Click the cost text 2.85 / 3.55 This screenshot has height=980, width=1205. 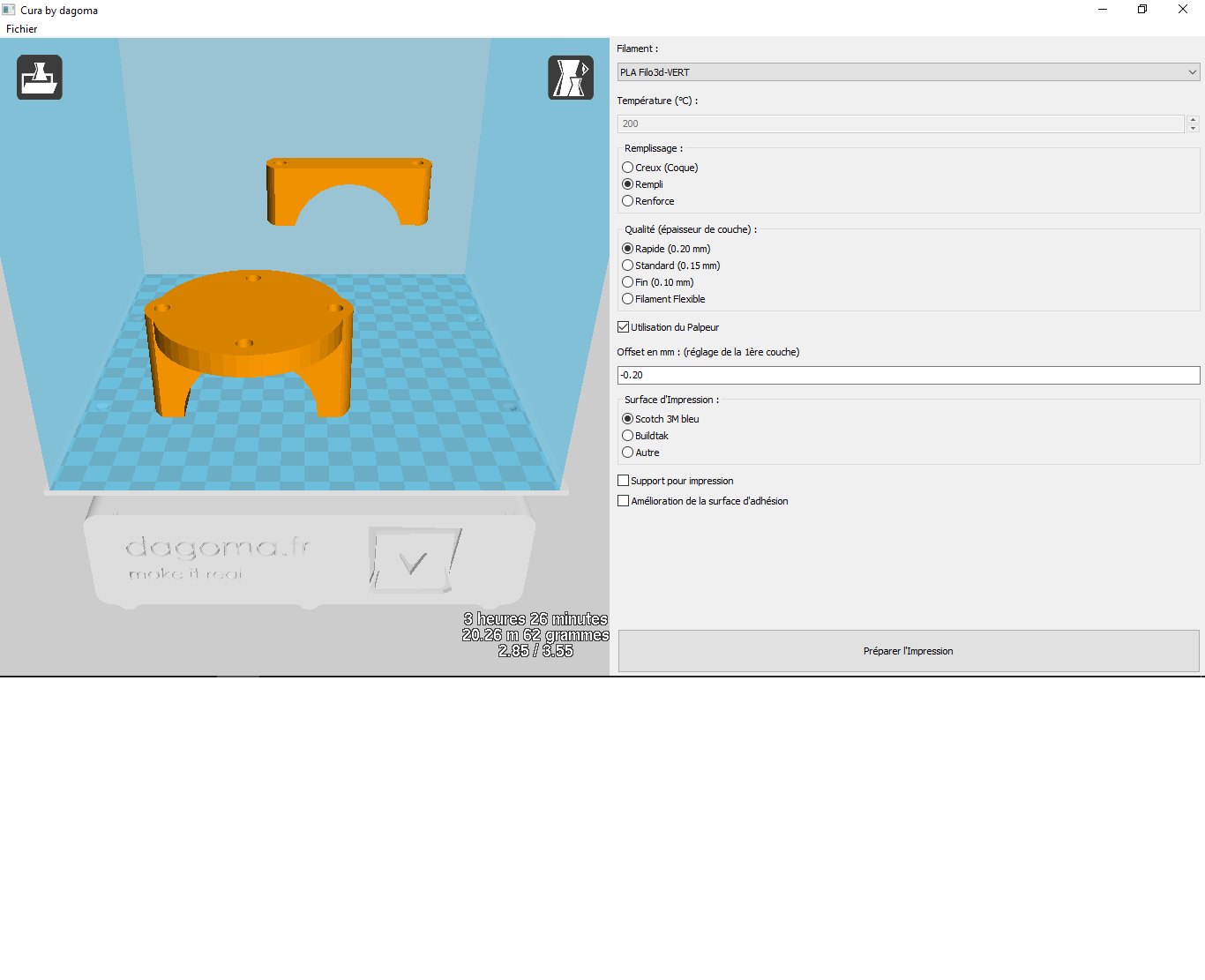tap(535, 651)
